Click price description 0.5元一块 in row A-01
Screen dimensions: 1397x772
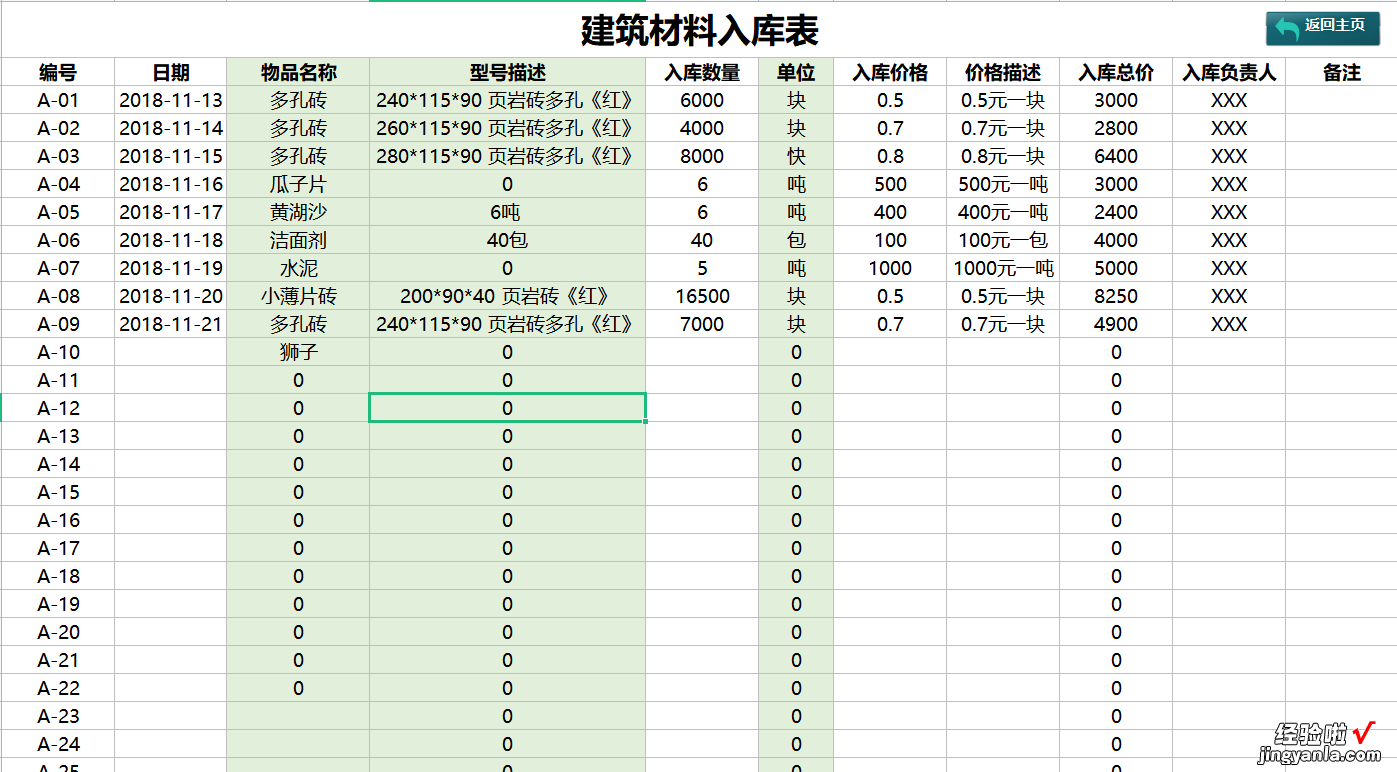(1003, 100)
